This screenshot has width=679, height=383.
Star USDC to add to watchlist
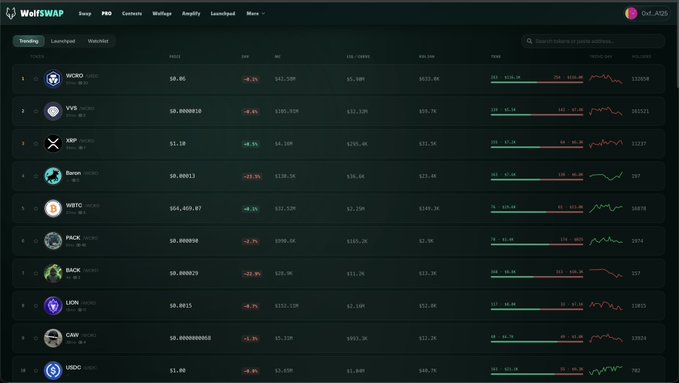point(36,370)
